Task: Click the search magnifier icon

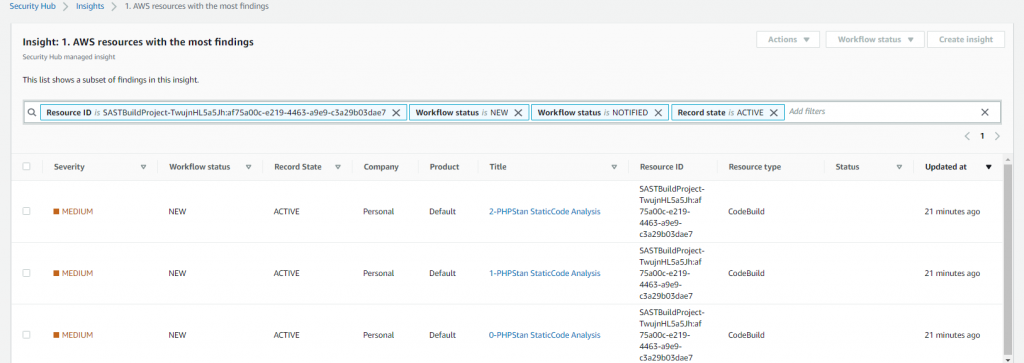Action: pyautogui.click(x=31, y=112)
